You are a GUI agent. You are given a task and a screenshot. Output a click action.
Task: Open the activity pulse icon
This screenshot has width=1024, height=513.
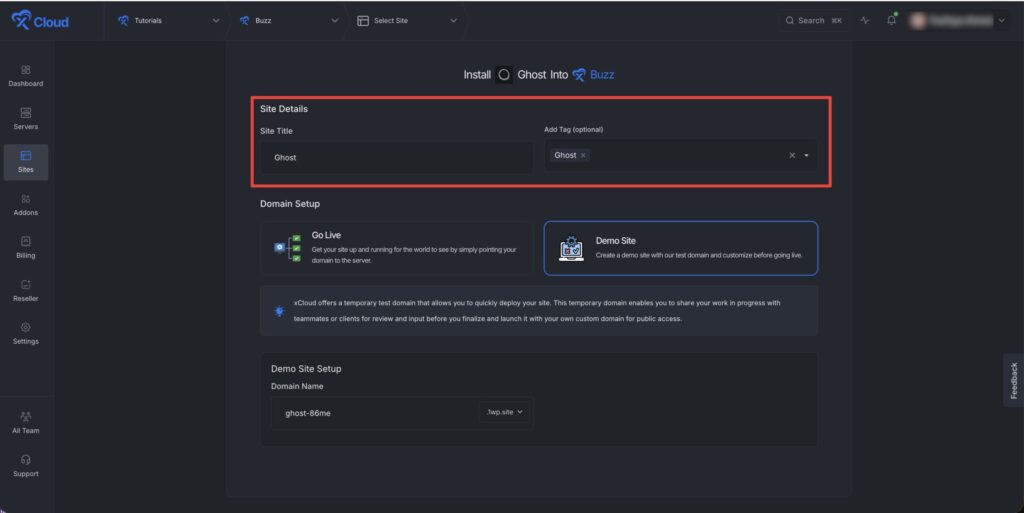[x=865, y=21]
